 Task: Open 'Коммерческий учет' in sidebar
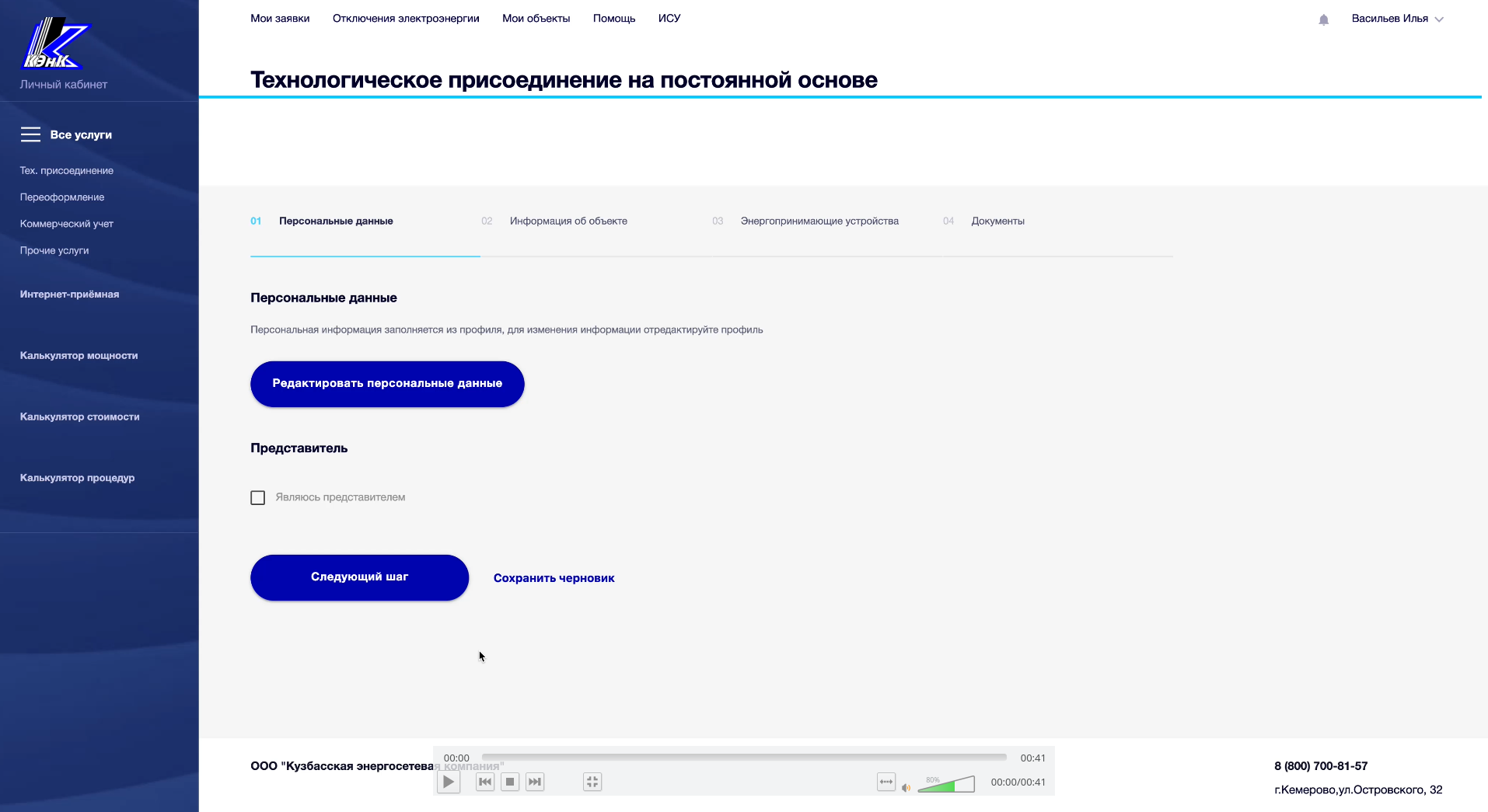67,224
